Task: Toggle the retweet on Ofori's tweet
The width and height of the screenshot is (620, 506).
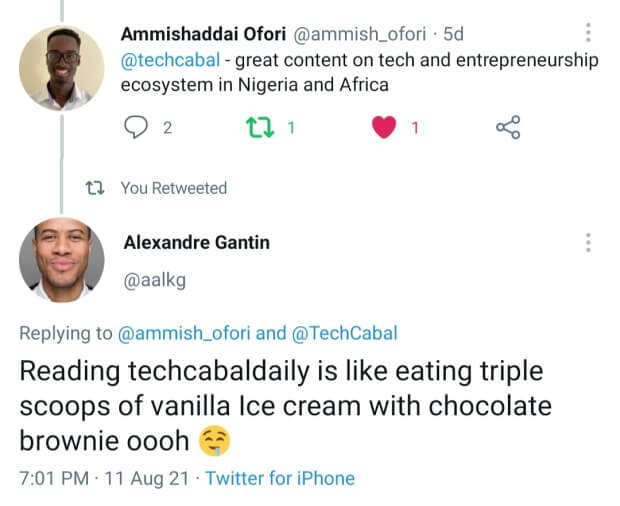Action: 258,127
